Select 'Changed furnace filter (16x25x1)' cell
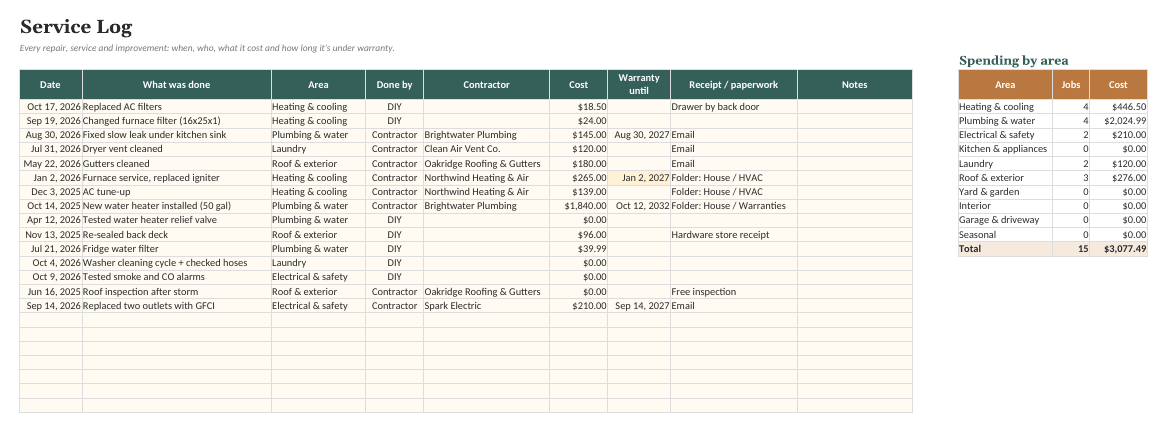The width and height of the screenshot is (1166, 431). tap(176, 121)
